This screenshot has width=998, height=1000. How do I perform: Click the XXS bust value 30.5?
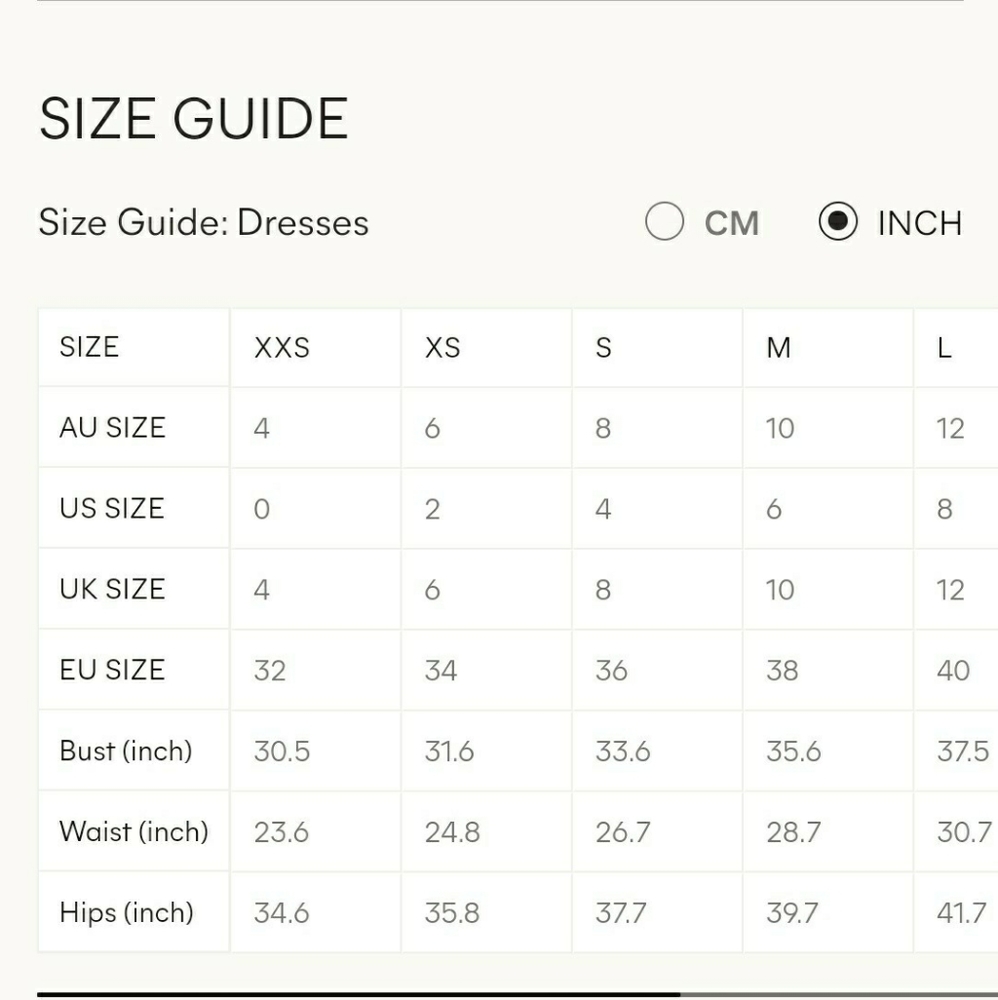[x=282, y=751]
